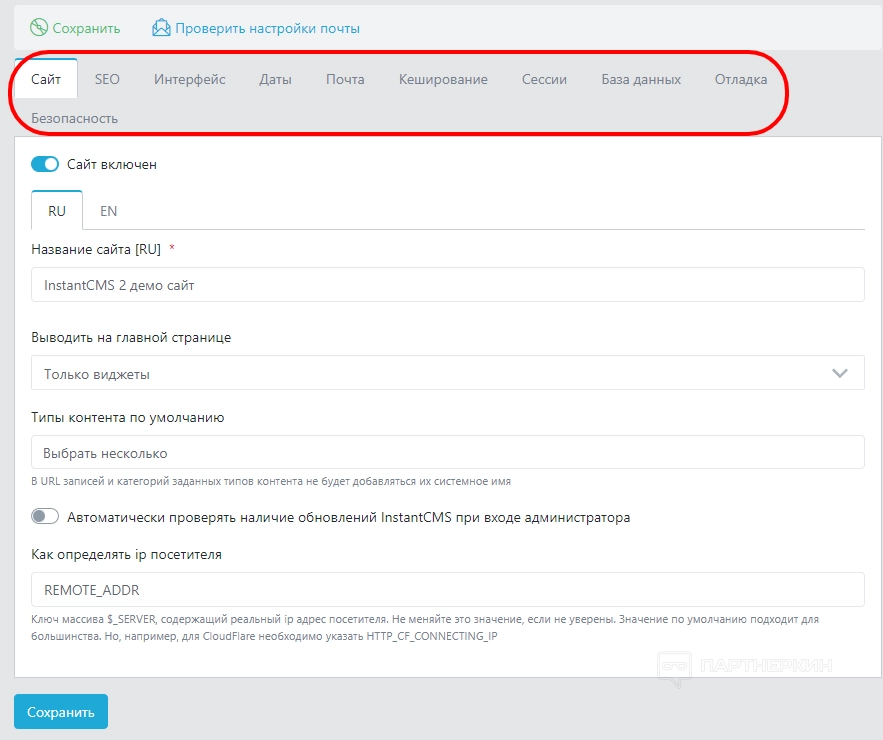Viewport: 883px width, 740px height.
Task: Select the База данных tab
Action: [641, 79]
